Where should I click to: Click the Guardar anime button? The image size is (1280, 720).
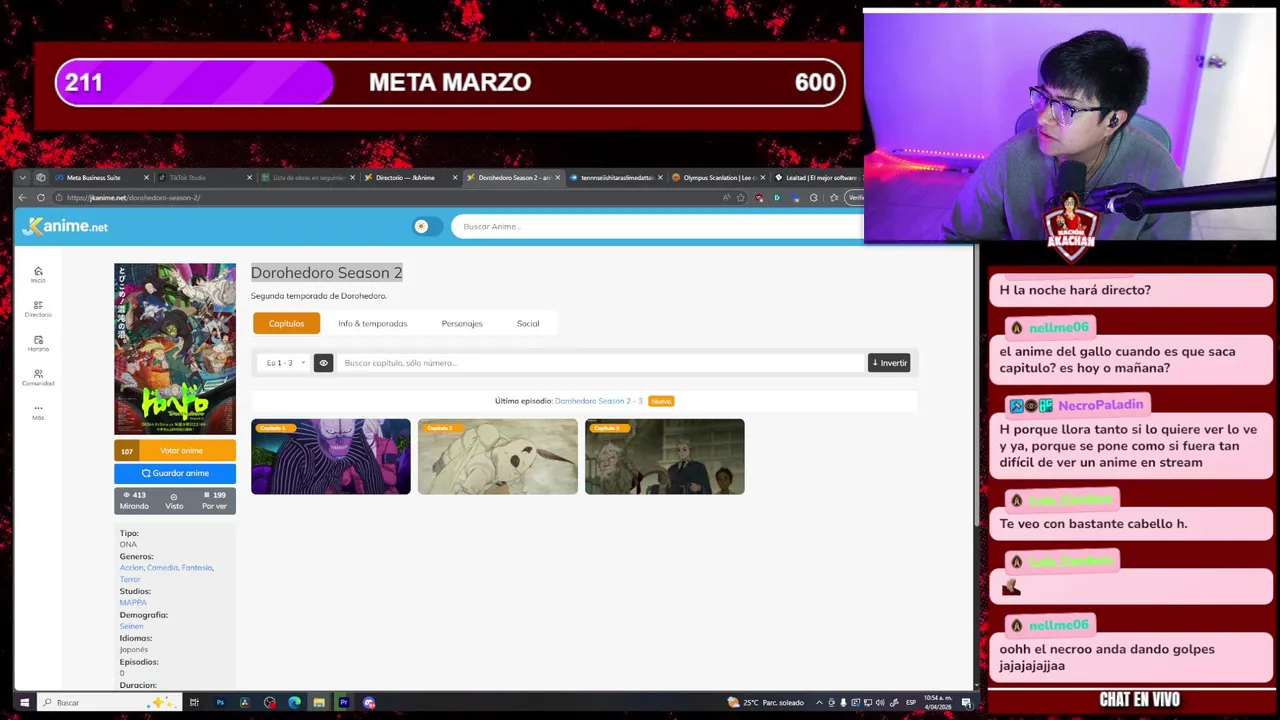click(x=175, y=473)
